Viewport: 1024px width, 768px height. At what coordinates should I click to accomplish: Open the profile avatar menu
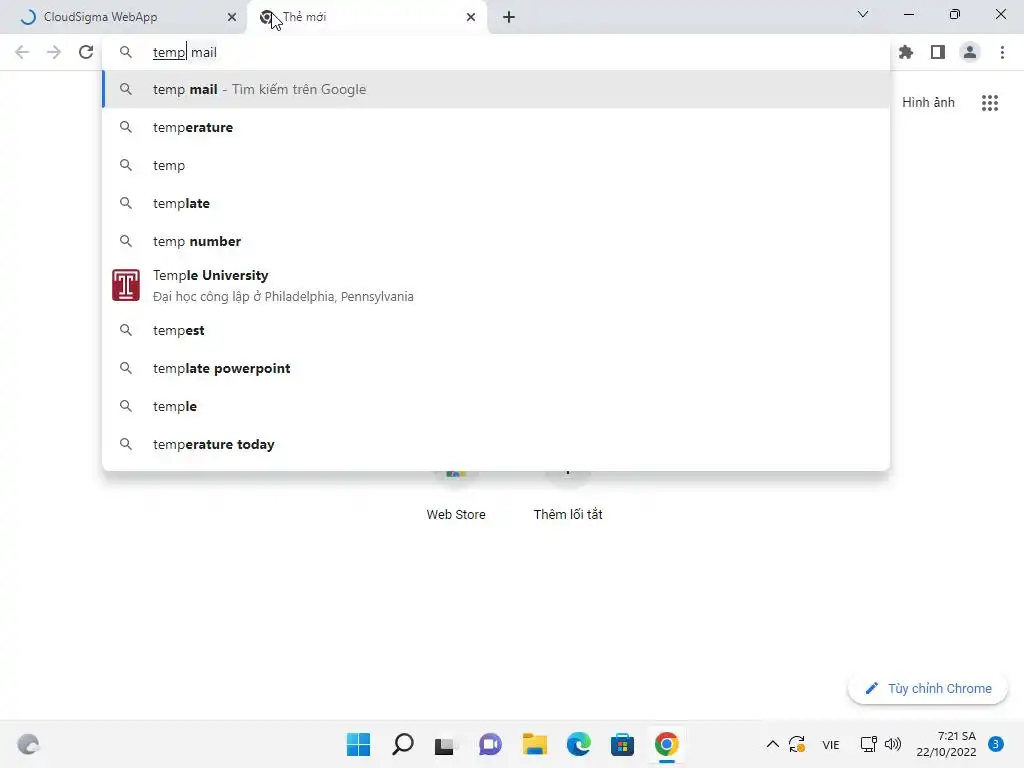click(970, 52)
